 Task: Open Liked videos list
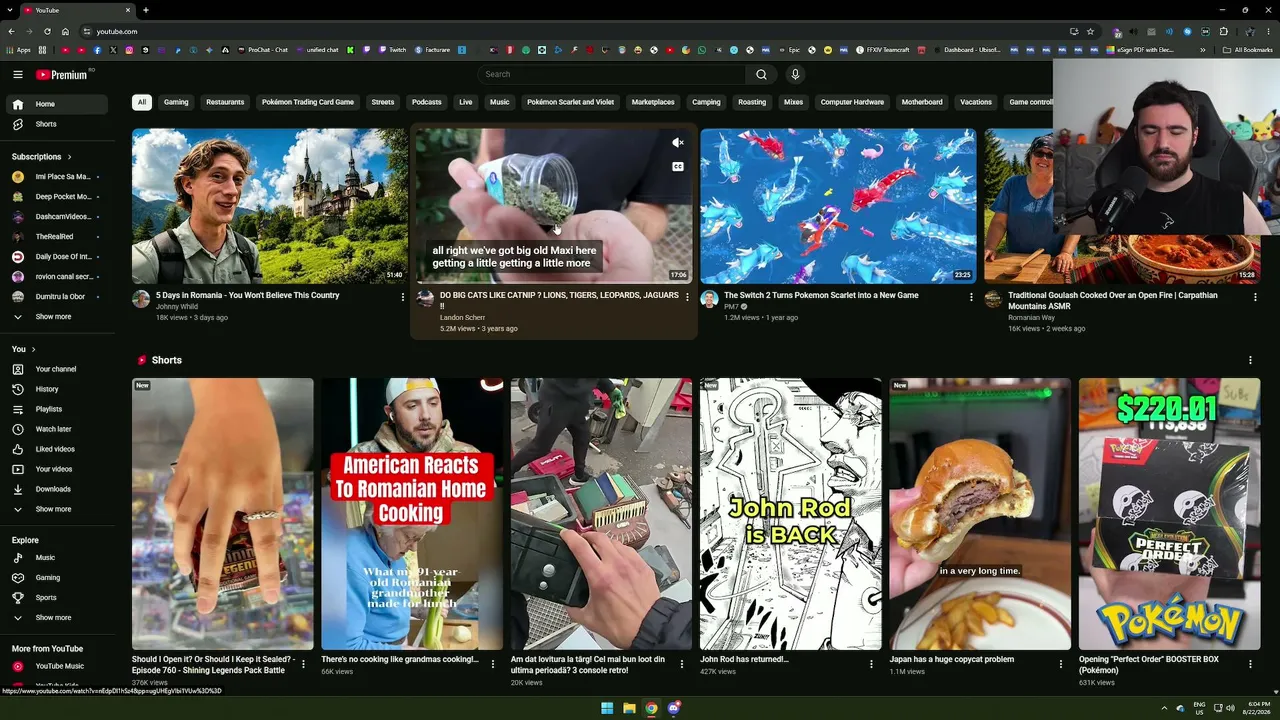(56, 449)
